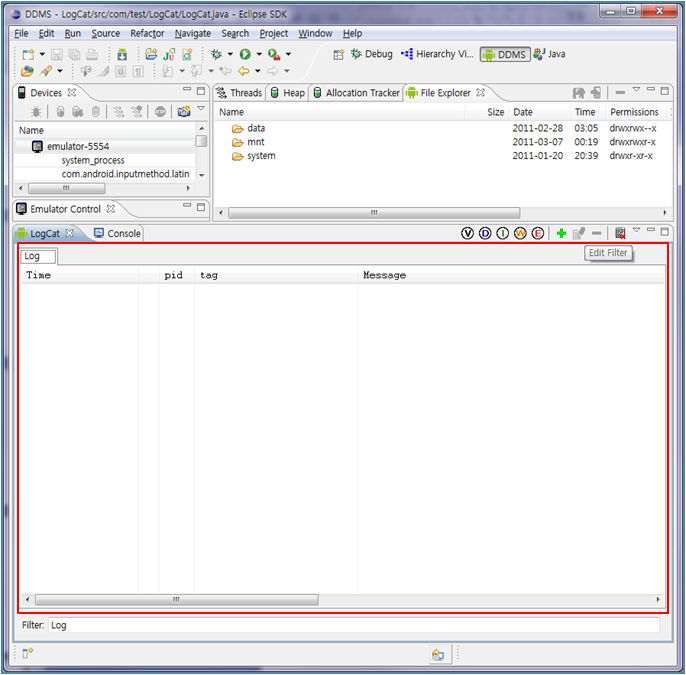The height and width of the screenshot is (675, 686).
Task: Open the Allocation Tracker tab
Action: tap(357, 93)
